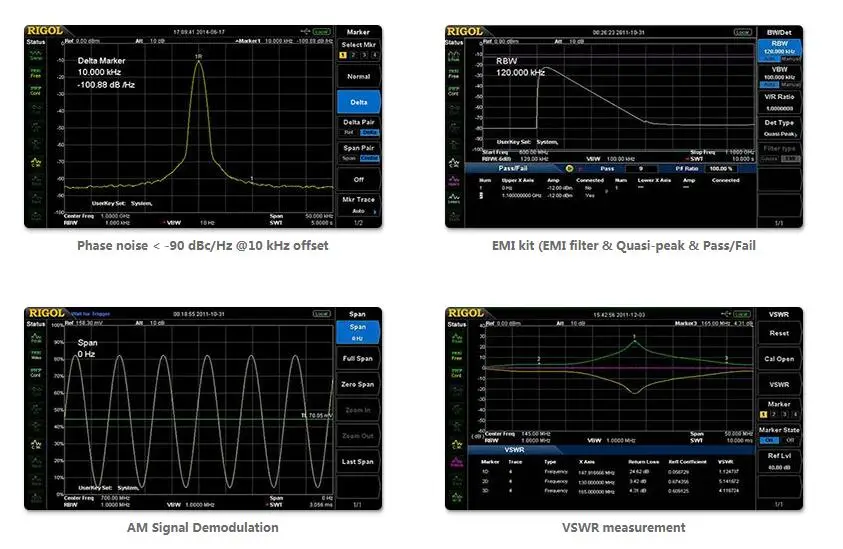Click the purple trace icon in VSWR sidebar
Image resolution: width=843 pixels, height=549 pixels.
point(456,462)
